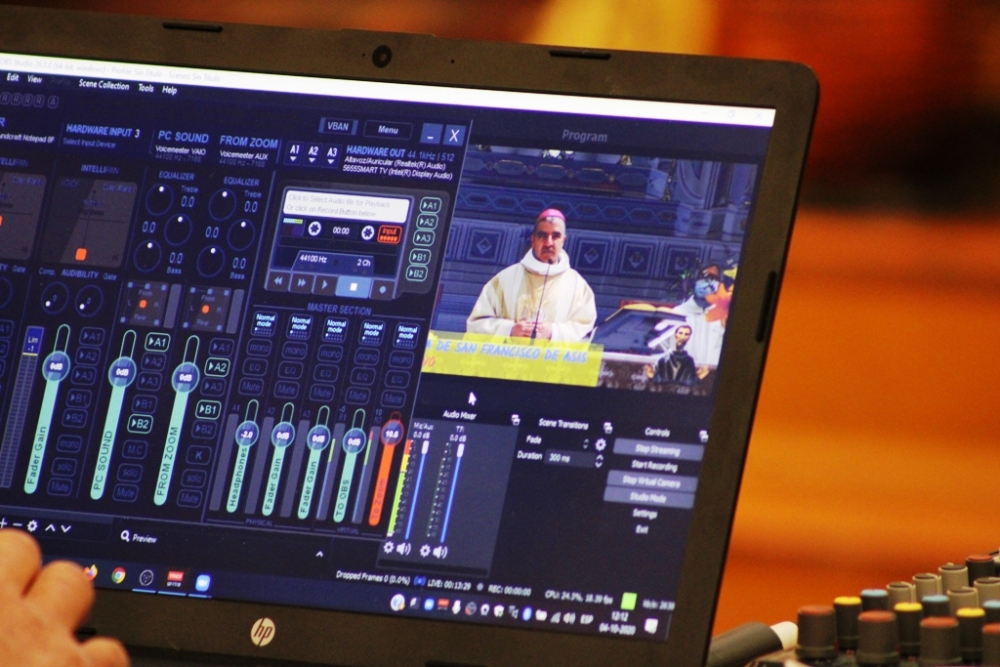The width and height of the screenshot is (1000, 667).
Task: Open the OBS Tools menu
Action: [x=146, y=88]
